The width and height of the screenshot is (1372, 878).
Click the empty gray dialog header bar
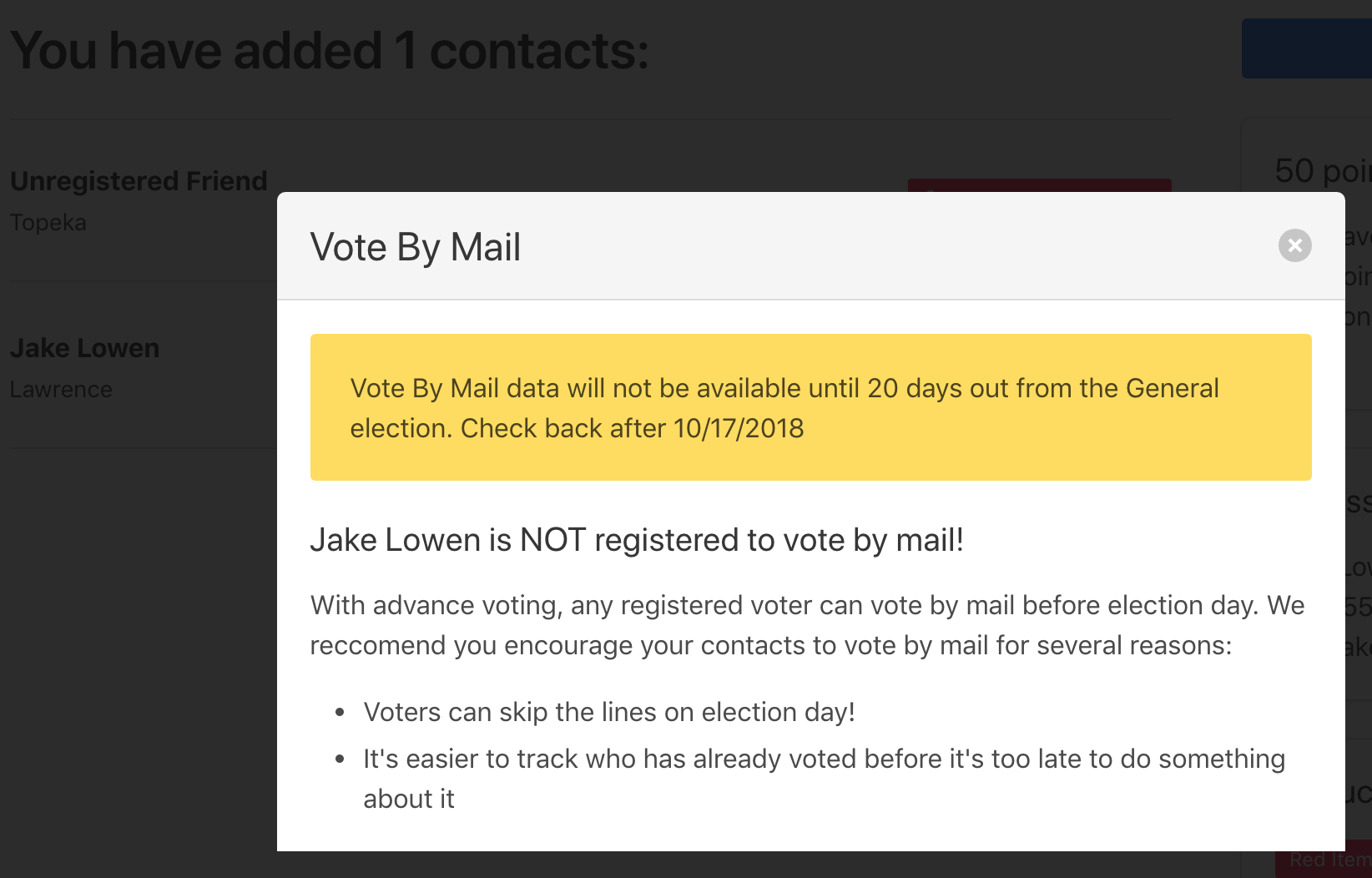pos(893,246)
